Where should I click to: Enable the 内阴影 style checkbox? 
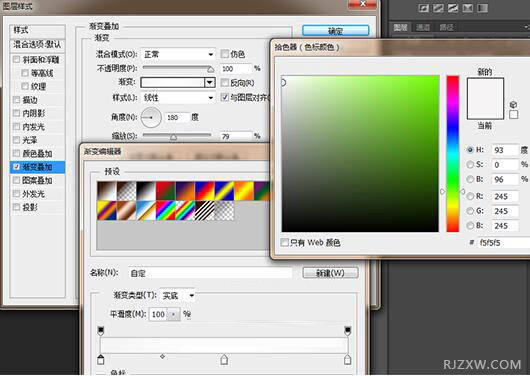pyautogui.click(x=16, y=113)
